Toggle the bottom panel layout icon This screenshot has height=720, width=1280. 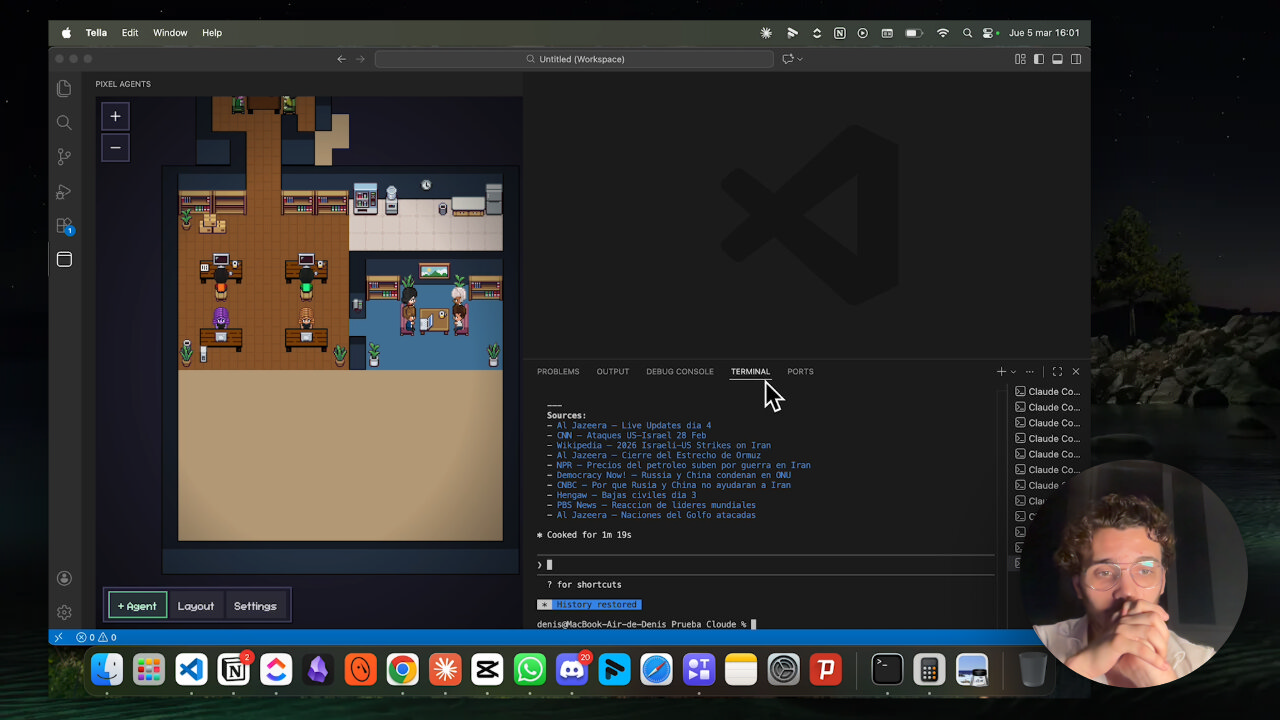click(x=1057, y=59)
